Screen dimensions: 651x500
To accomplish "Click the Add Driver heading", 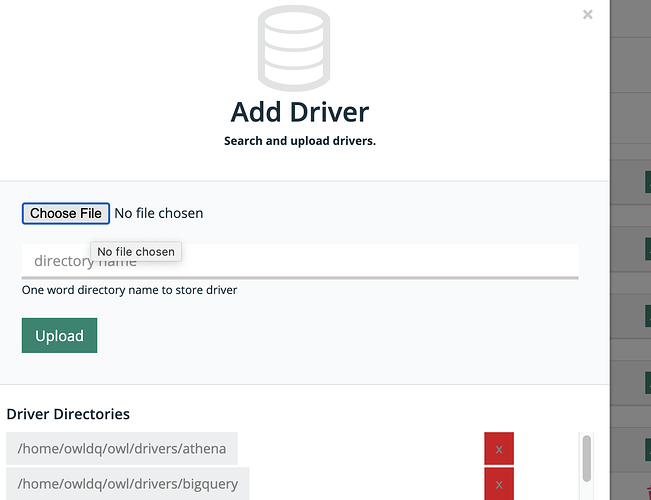I will click(300, 112).
